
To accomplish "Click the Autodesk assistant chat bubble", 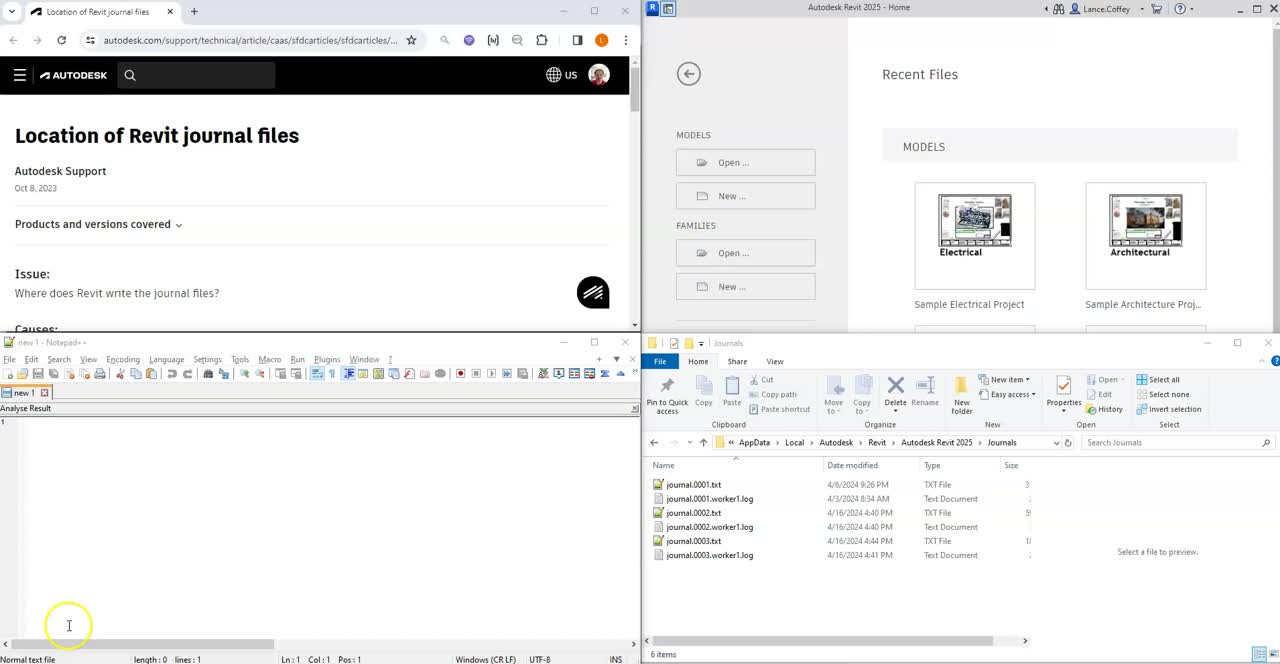I will tap(593, 292).
